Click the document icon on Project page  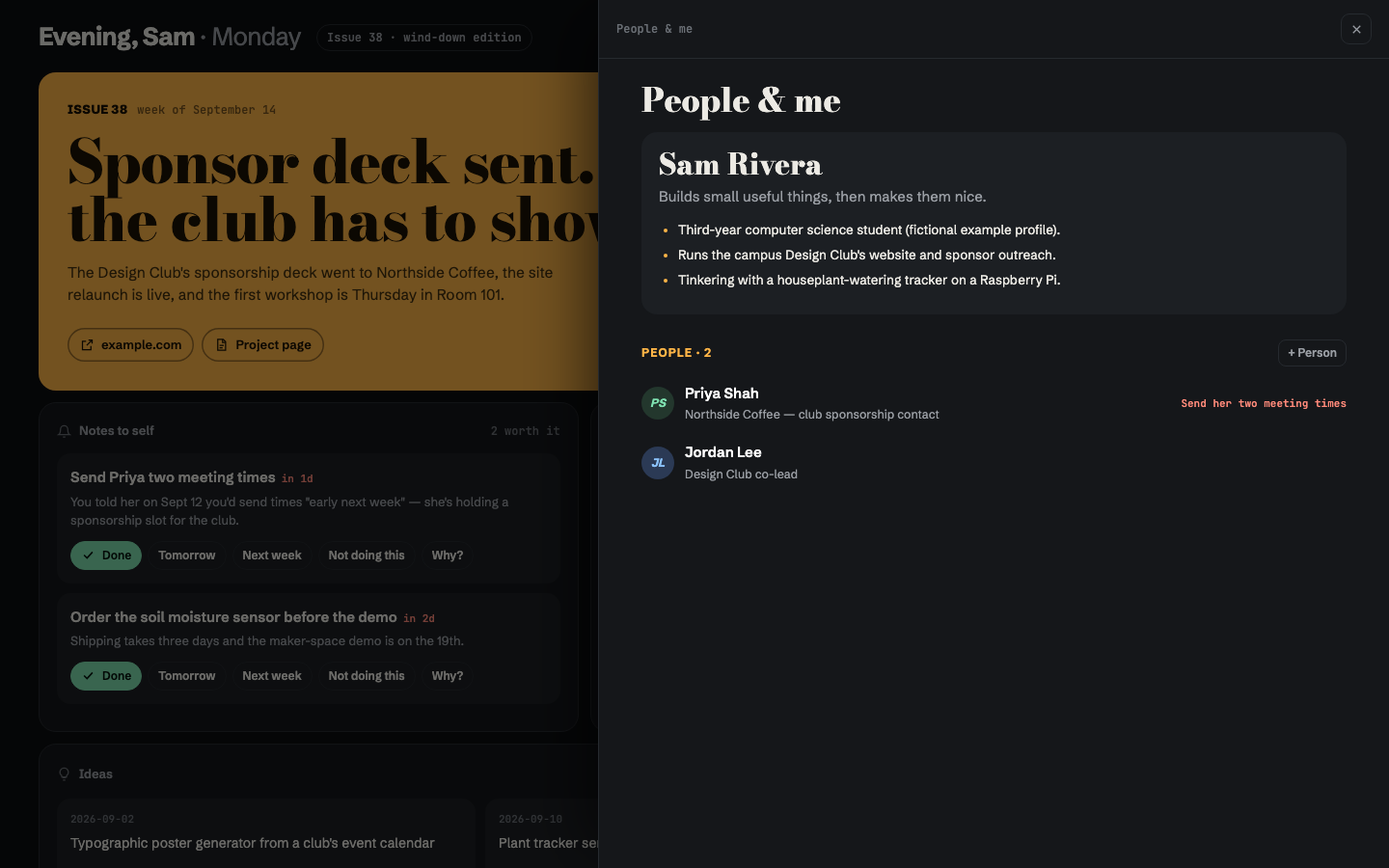click(221, 344)
